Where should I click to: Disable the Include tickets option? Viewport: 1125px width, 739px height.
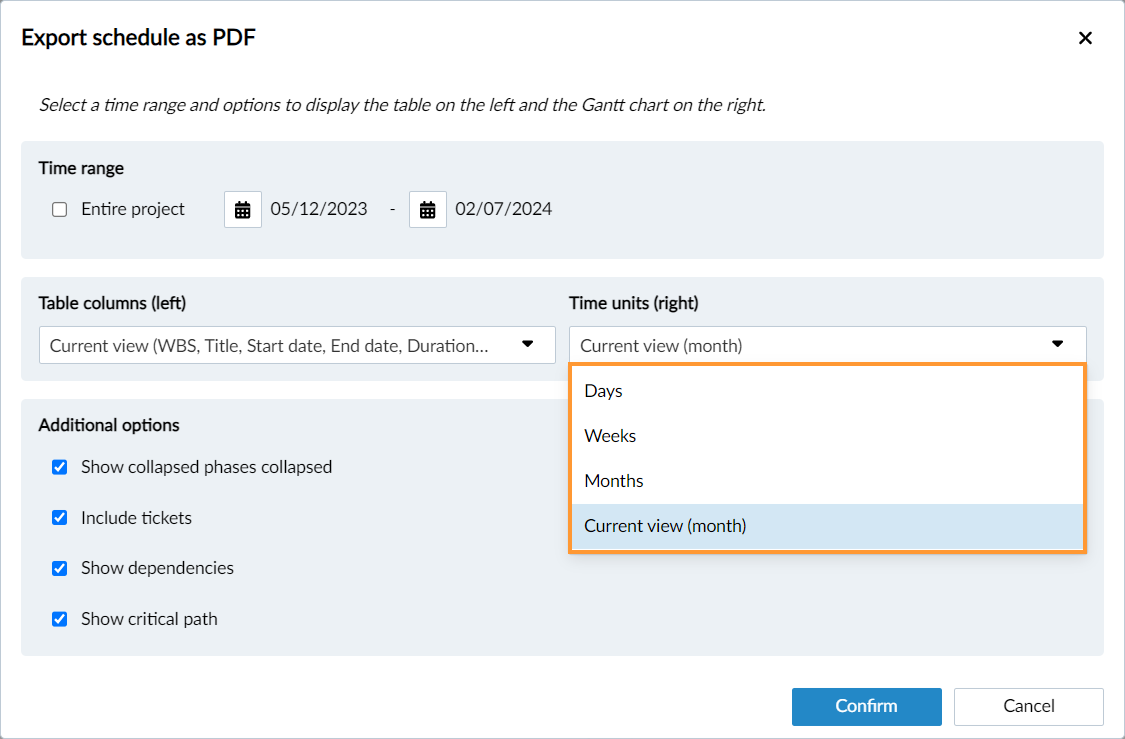pos(60,518)
